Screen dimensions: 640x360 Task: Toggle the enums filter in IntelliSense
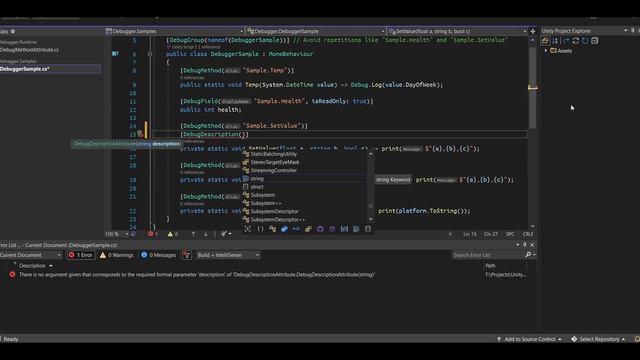[x=308, y=229]
